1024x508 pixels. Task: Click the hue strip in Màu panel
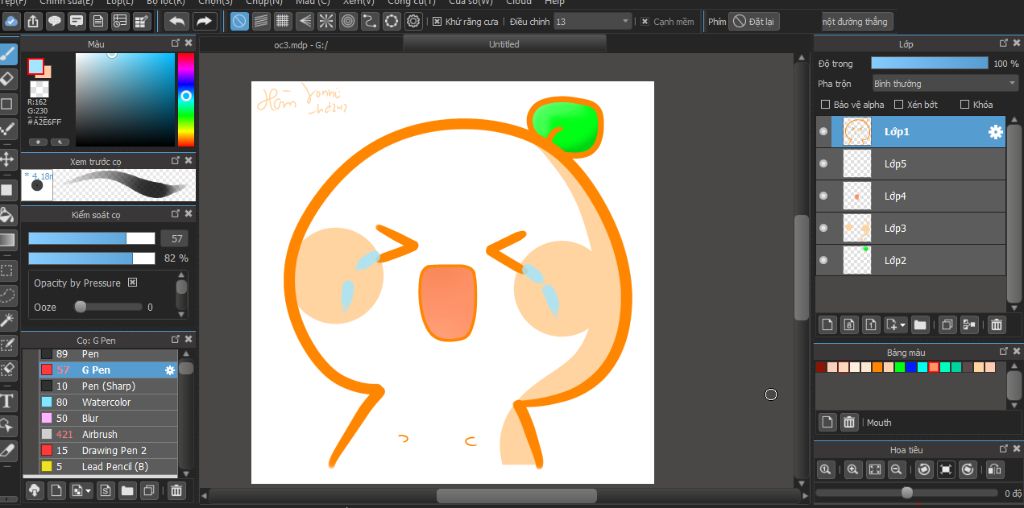185,99
